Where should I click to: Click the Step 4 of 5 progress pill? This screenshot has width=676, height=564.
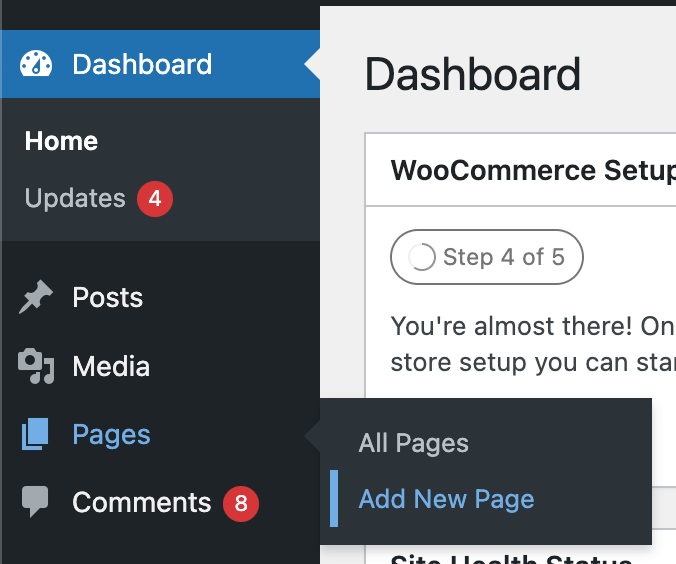[487, 258]
